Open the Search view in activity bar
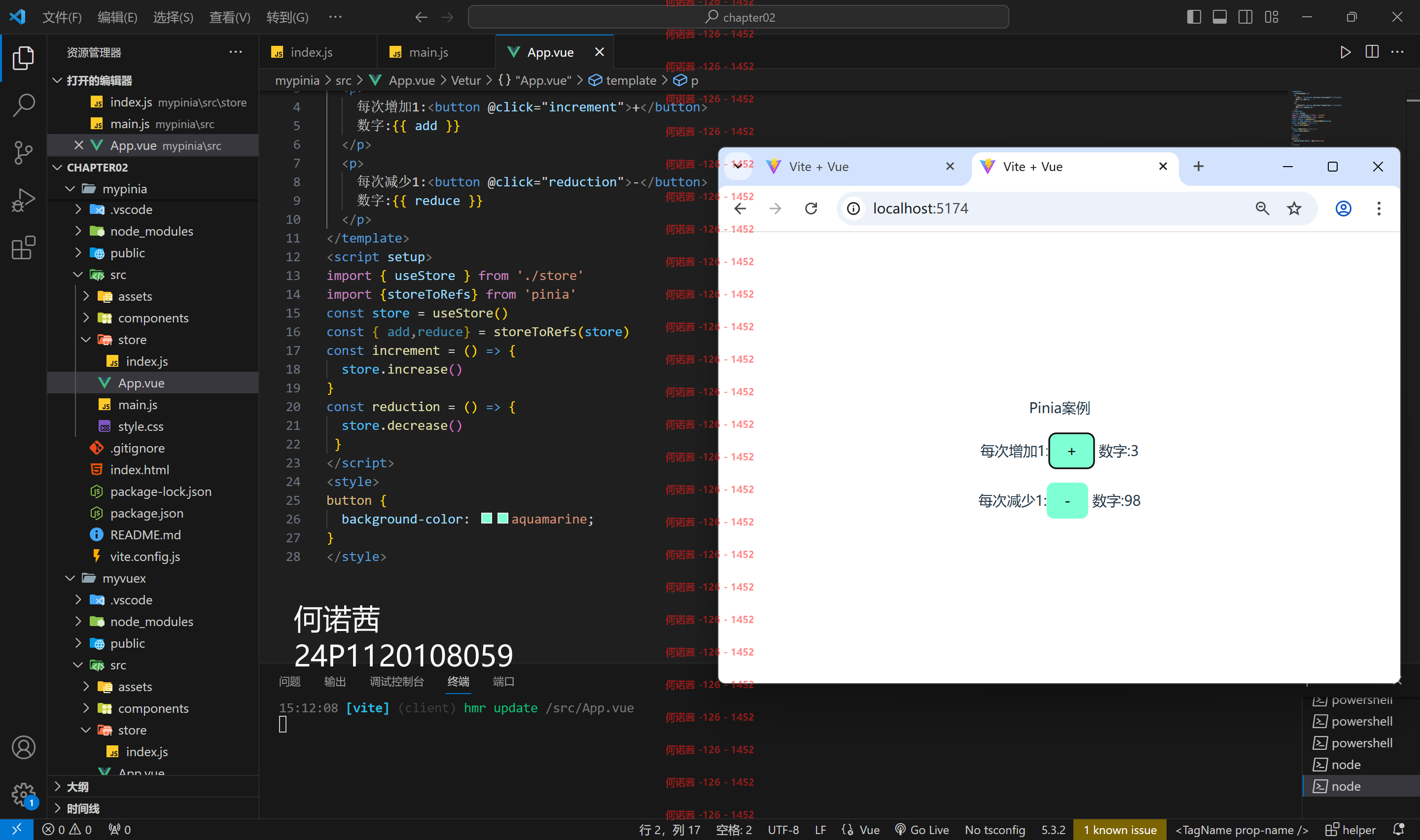 (23, 105)
